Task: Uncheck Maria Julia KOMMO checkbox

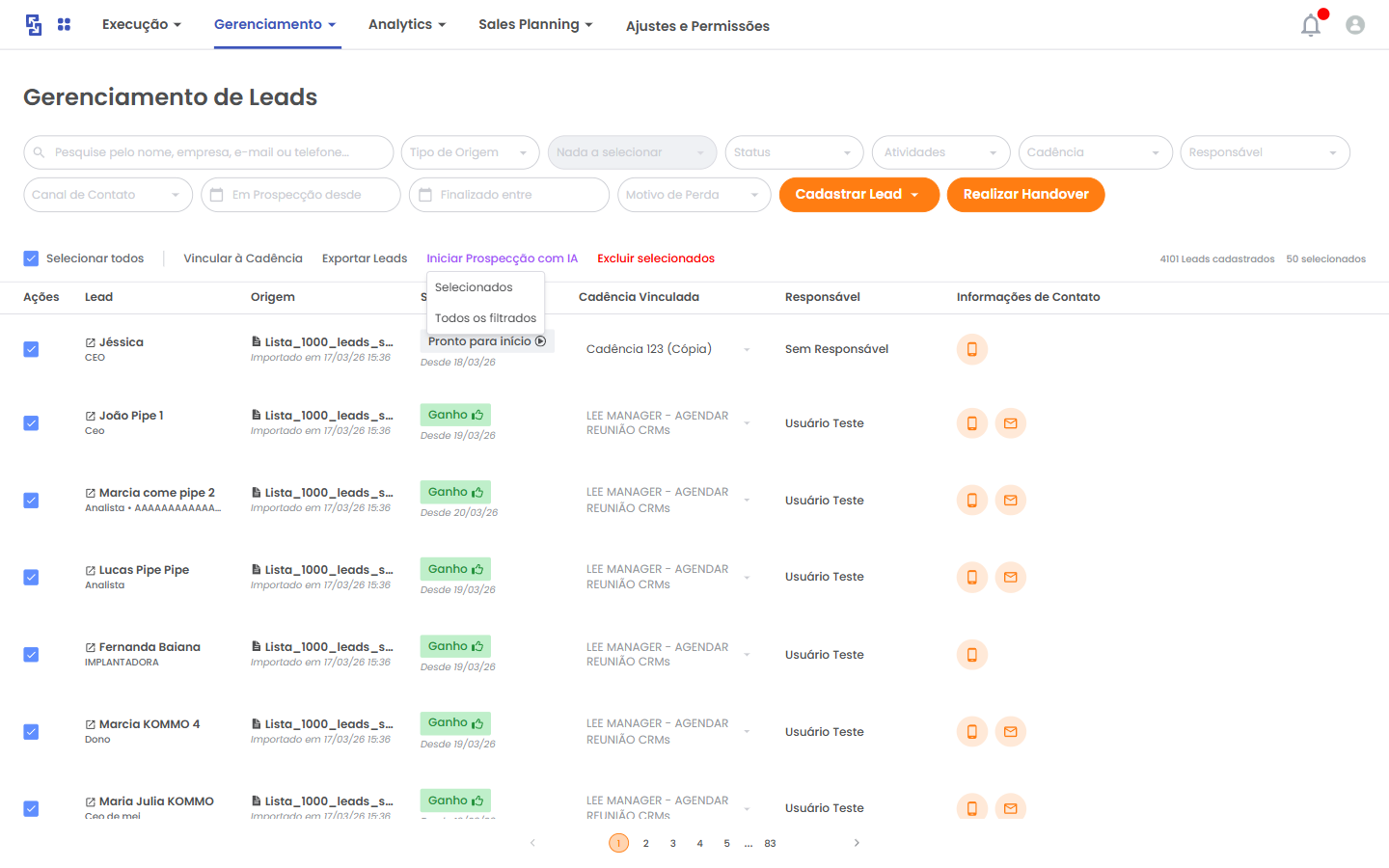Action: (x=31, y=809)
